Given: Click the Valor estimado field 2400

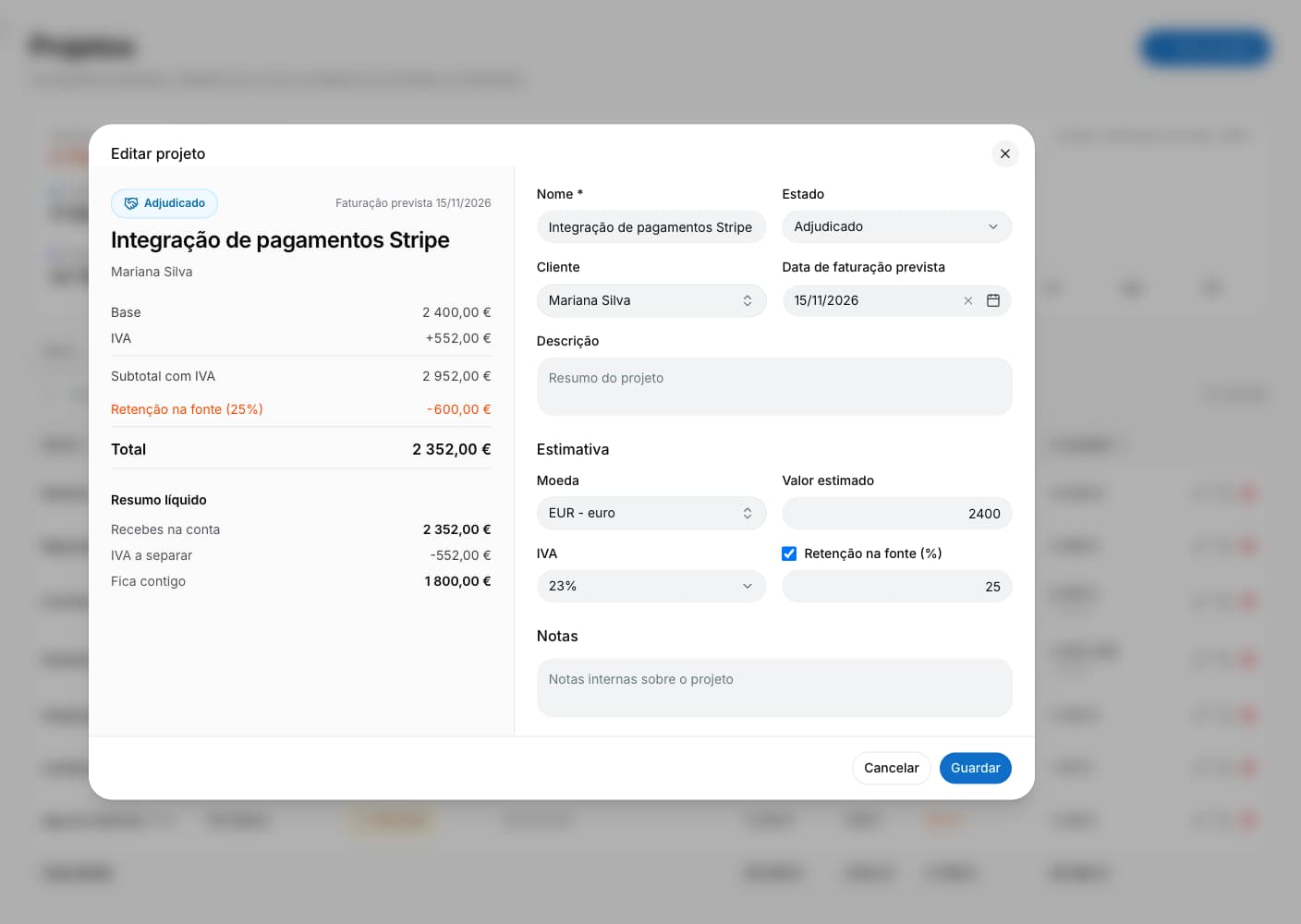Looking at the screenshot, I should 897,513.
